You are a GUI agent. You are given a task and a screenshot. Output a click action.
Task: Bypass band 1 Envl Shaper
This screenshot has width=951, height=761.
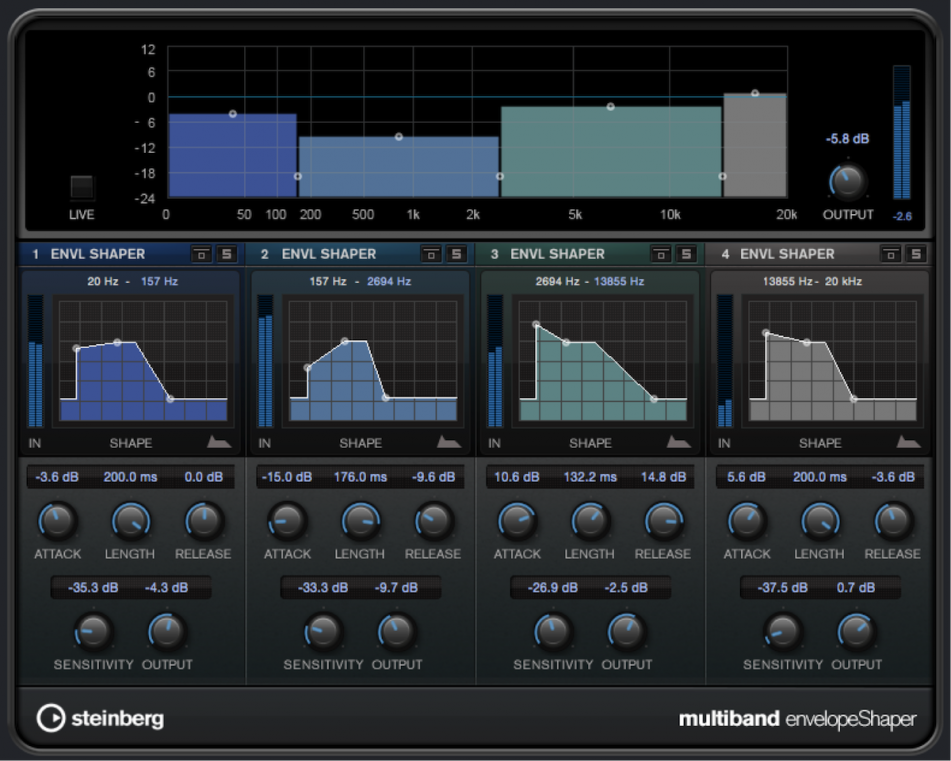point(200,254)
